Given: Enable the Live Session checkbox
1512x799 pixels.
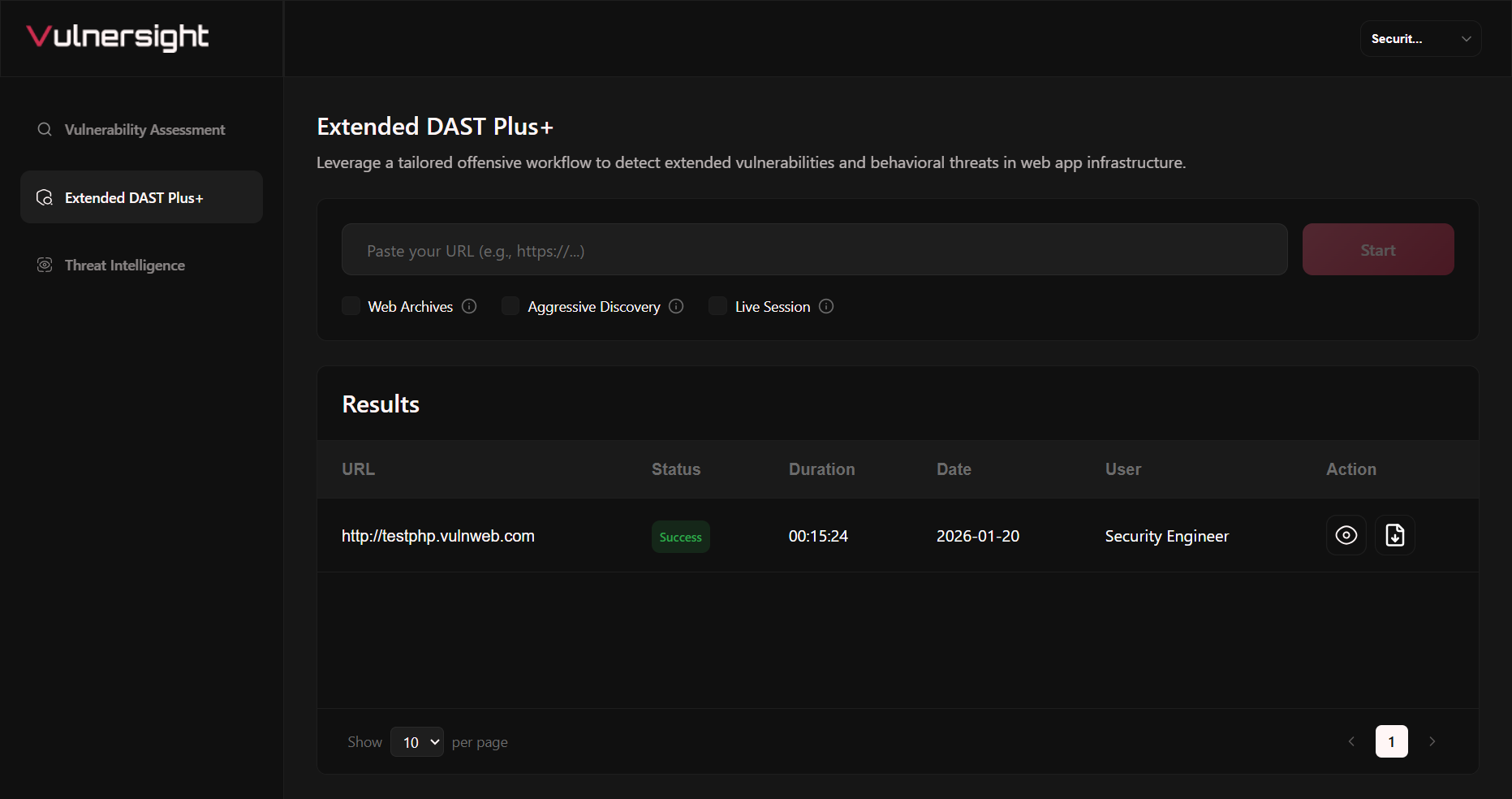Looking at the screenshot, I should (717, 306).
